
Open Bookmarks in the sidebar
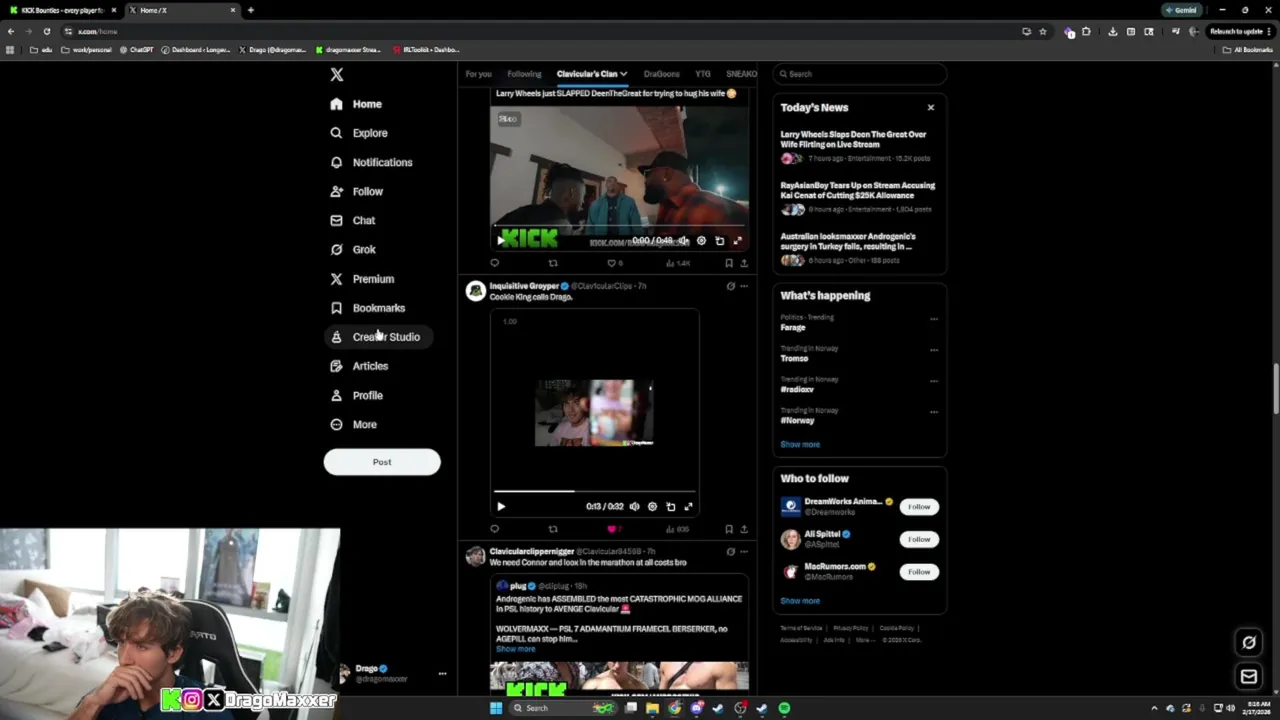coord(368,308)
